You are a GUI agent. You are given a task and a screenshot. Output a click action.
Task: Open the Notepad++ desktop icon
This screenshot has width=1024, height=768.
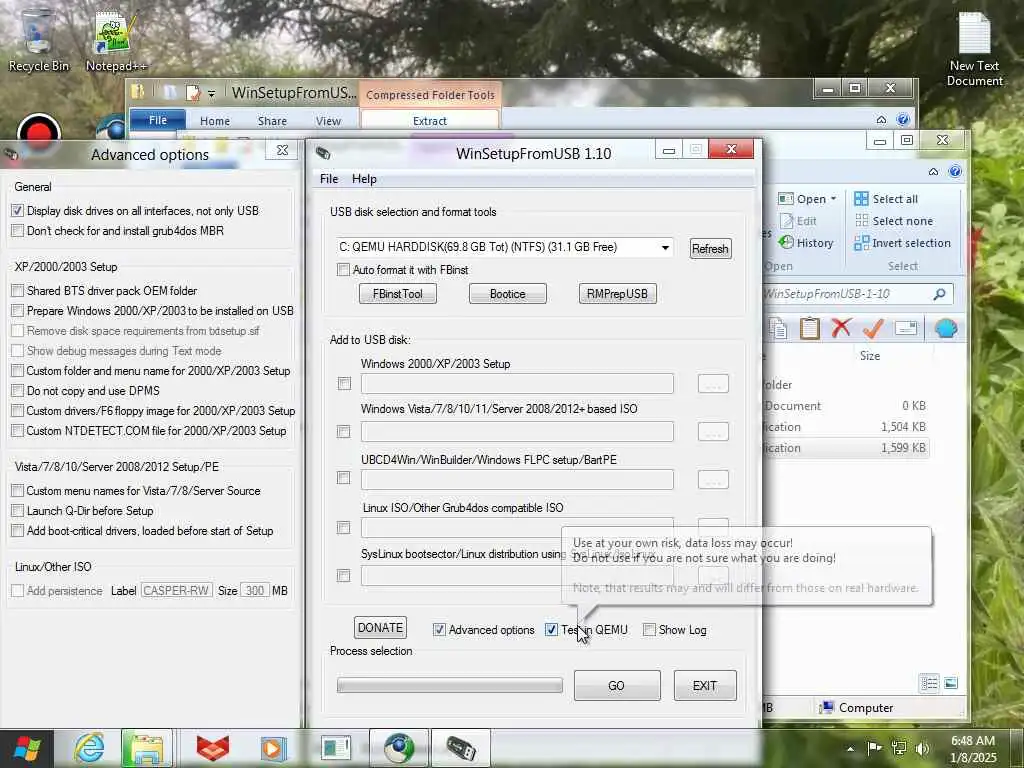coord(116,40)
